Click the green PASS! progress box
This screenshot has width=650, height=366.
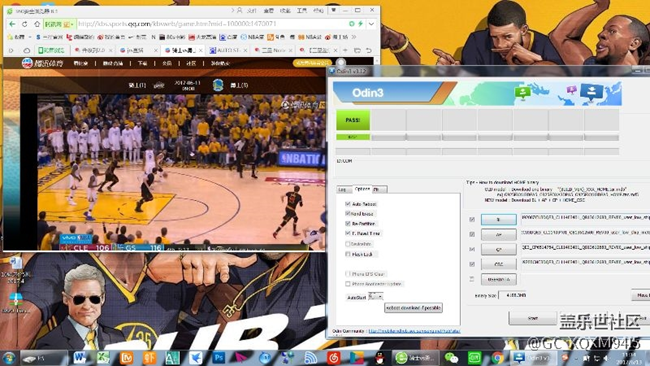(353, 120)
